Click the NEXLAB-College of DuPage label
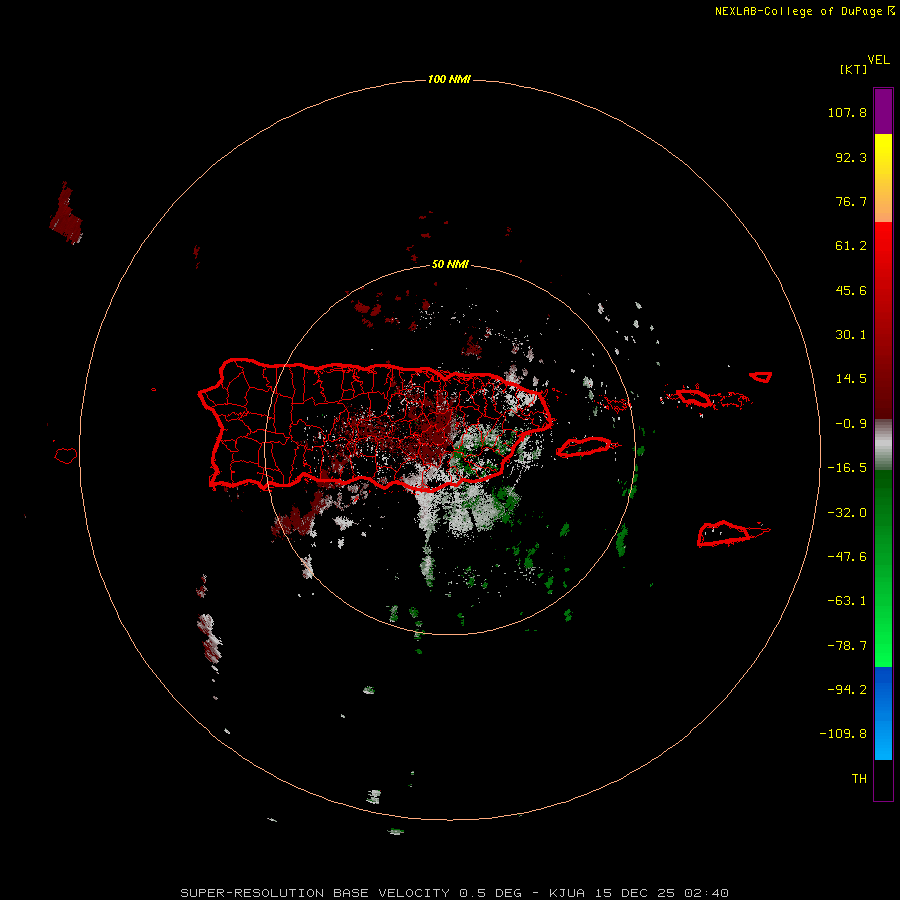 pyautogui.click(x=804, y=11)
